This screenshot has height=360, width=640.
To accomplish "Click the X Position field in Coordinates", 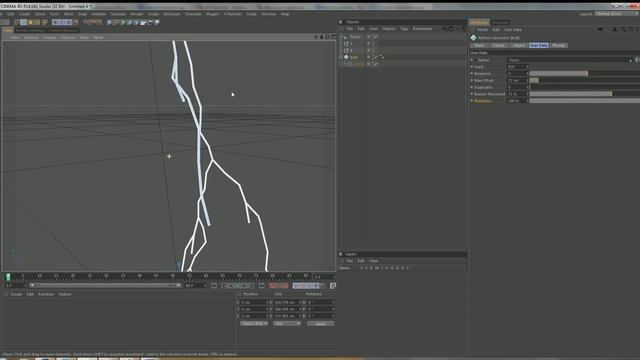I will click(254, 302).
